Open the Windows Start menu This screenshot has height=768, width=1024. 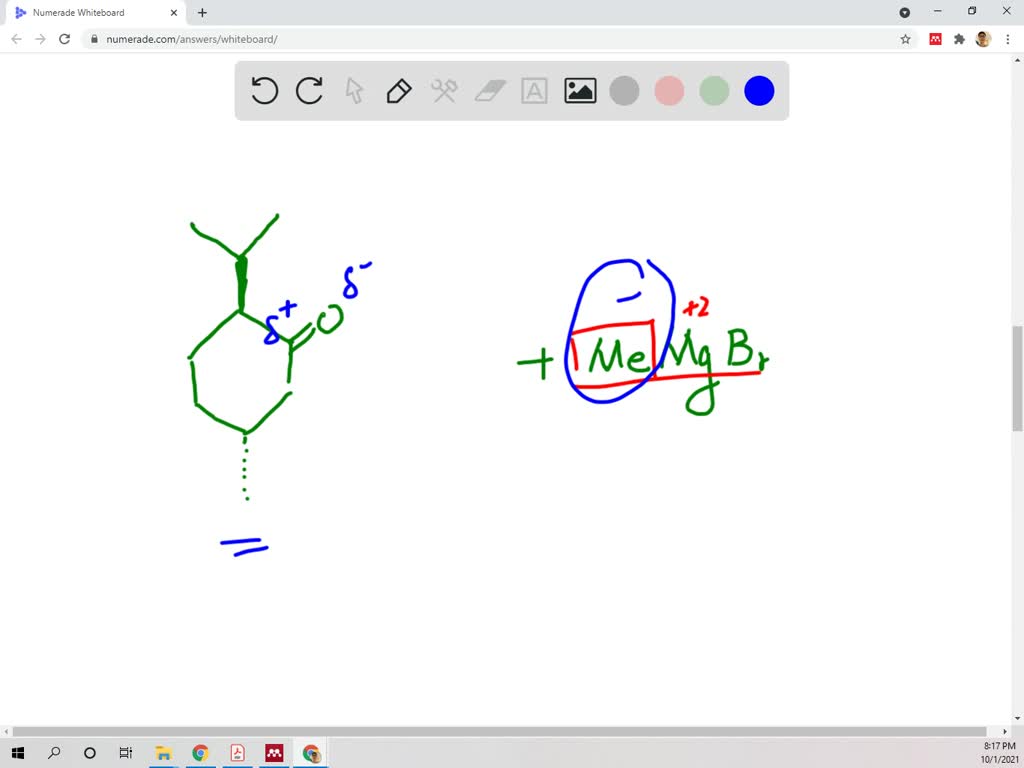[x=18, y=752]
